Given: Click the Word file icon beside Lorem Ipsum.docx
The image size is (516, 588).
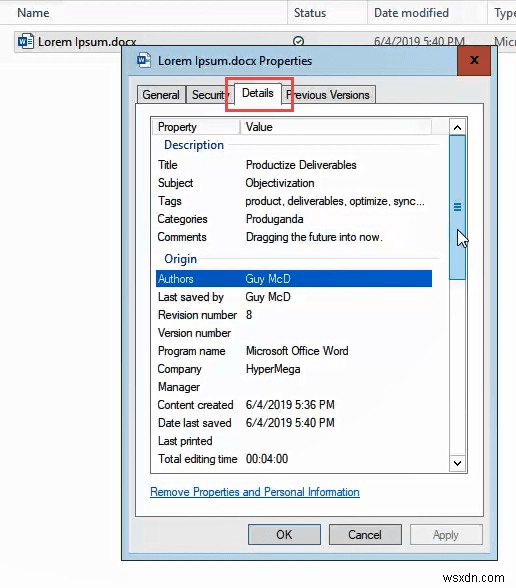Looking at the screenshot, I should pyautogui.click(x=26, y=41).
